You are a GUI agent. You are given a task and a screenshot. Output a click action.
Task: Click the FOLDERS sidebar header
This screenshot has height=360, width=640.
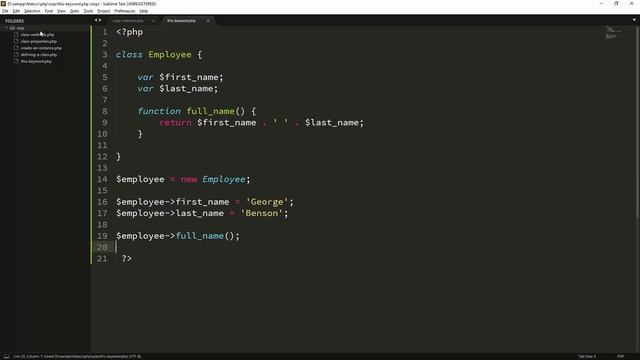tap(15, 21)
